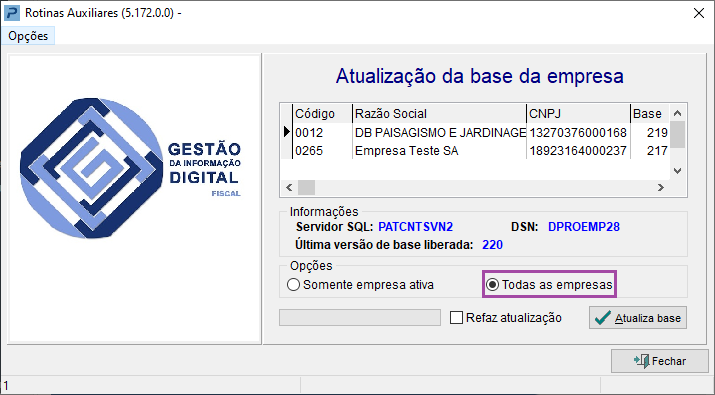This screenshot has width=715, height=395.
Task: Click the exit door icon on Fechar
Action: point(642,361)
